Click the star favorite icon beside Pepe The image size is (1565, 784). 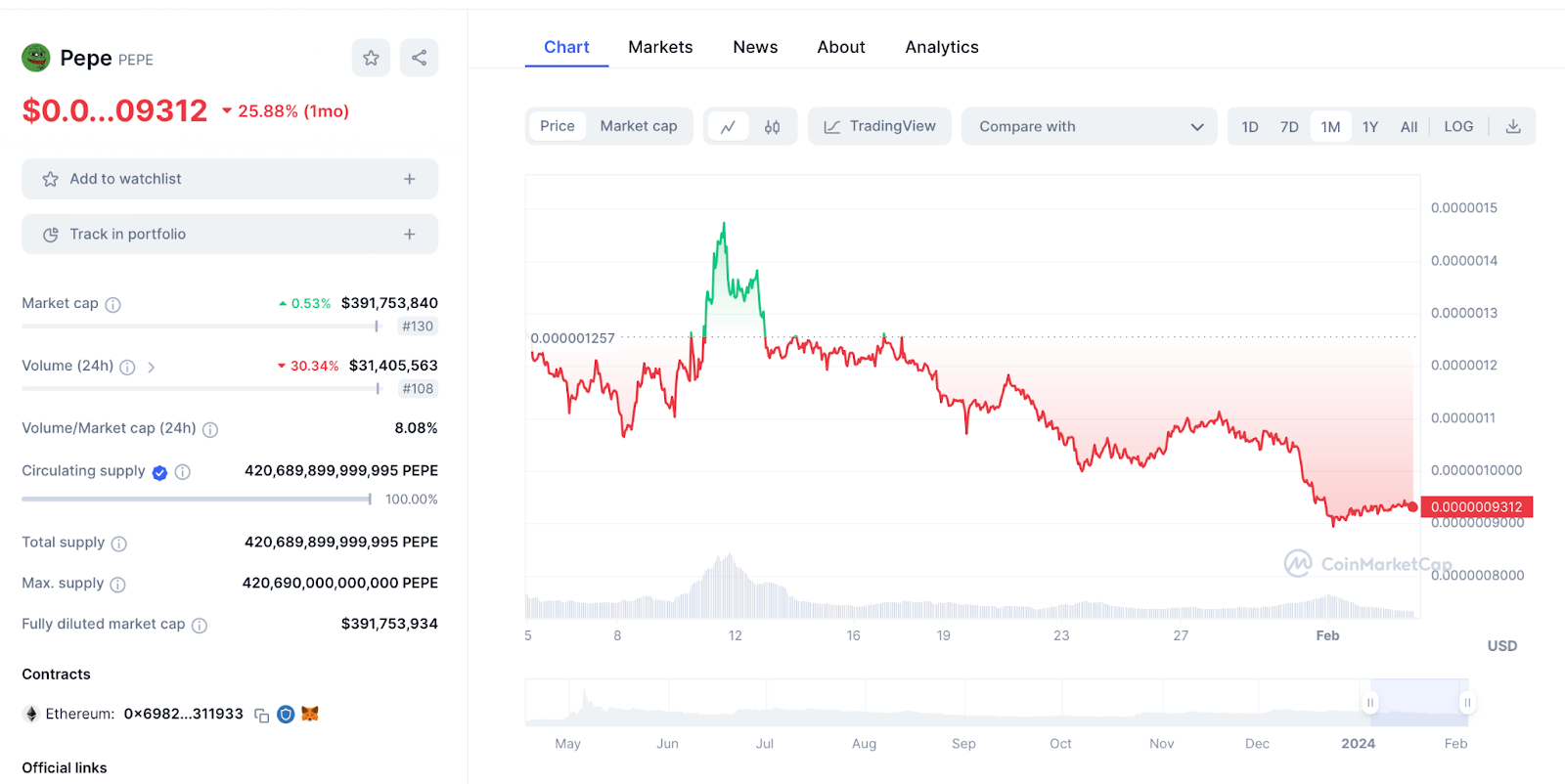point(371,58)
